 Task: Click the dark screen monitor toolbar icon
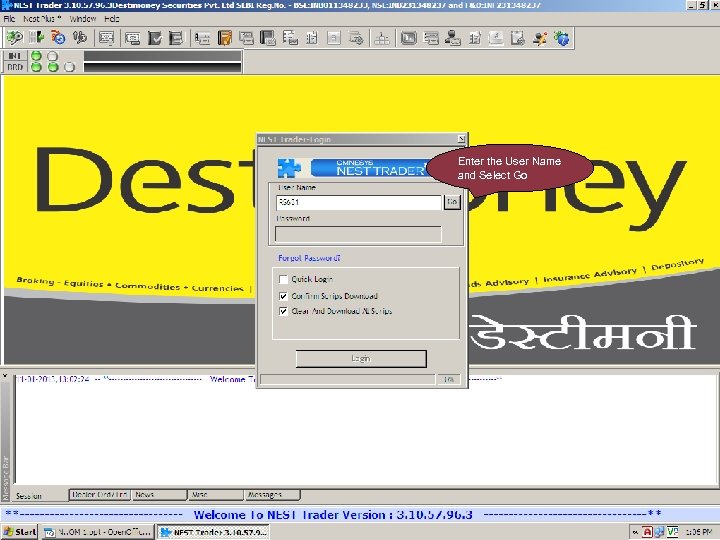coord(409,38)
